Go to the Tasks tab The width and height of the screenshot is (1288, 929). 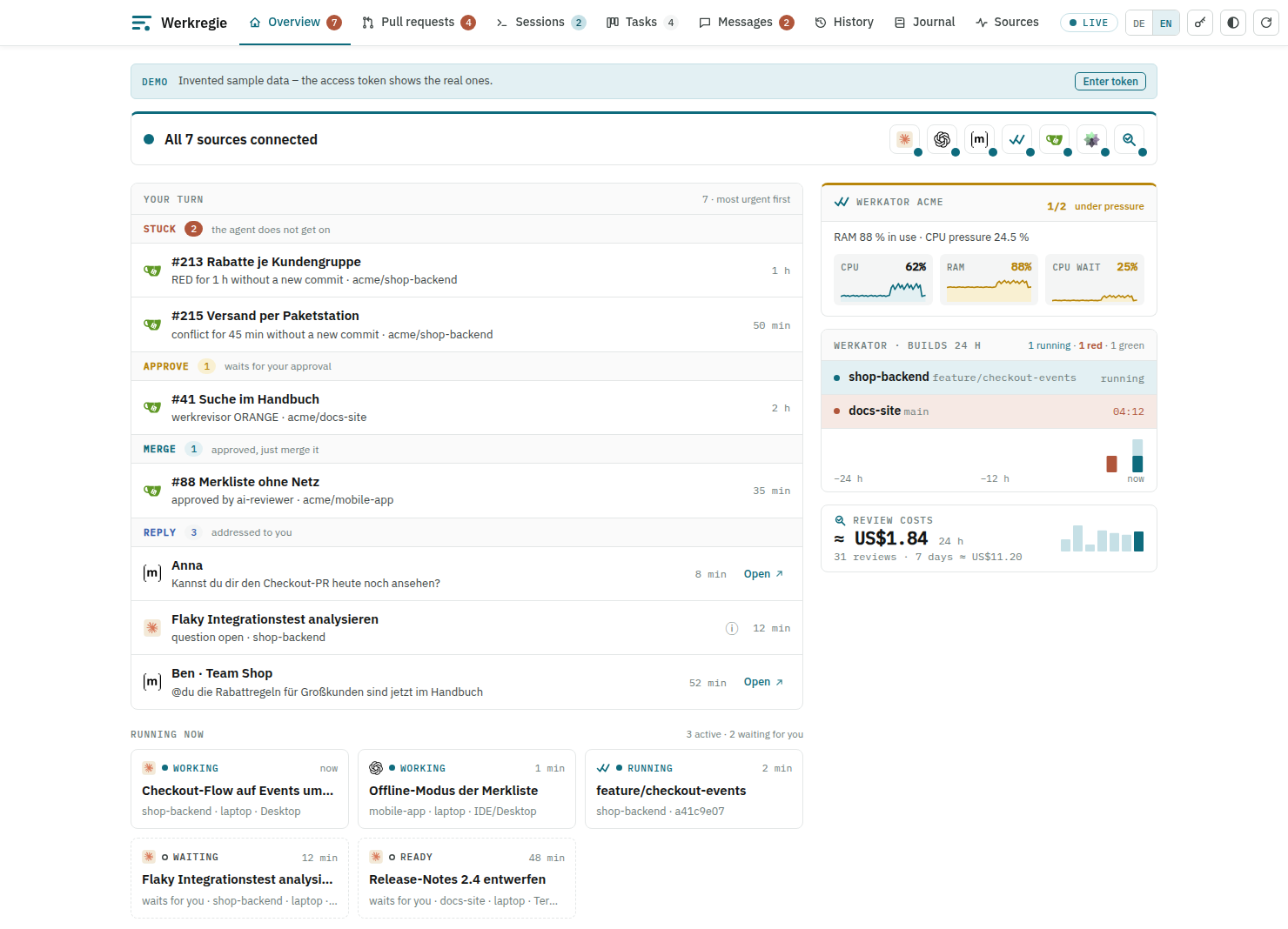pyautogui.click(x=641, y=23)
